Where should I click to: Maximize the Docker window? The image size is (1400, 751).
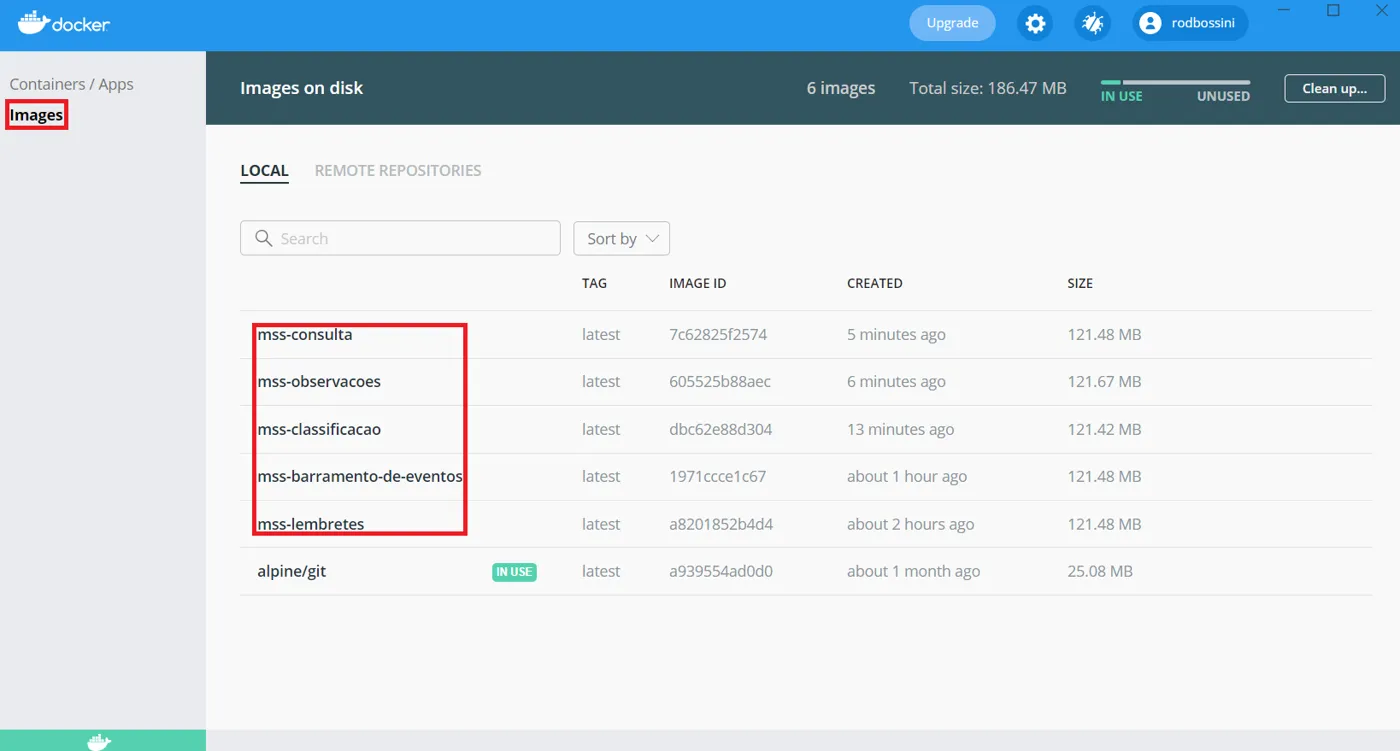pos(1333,10)
